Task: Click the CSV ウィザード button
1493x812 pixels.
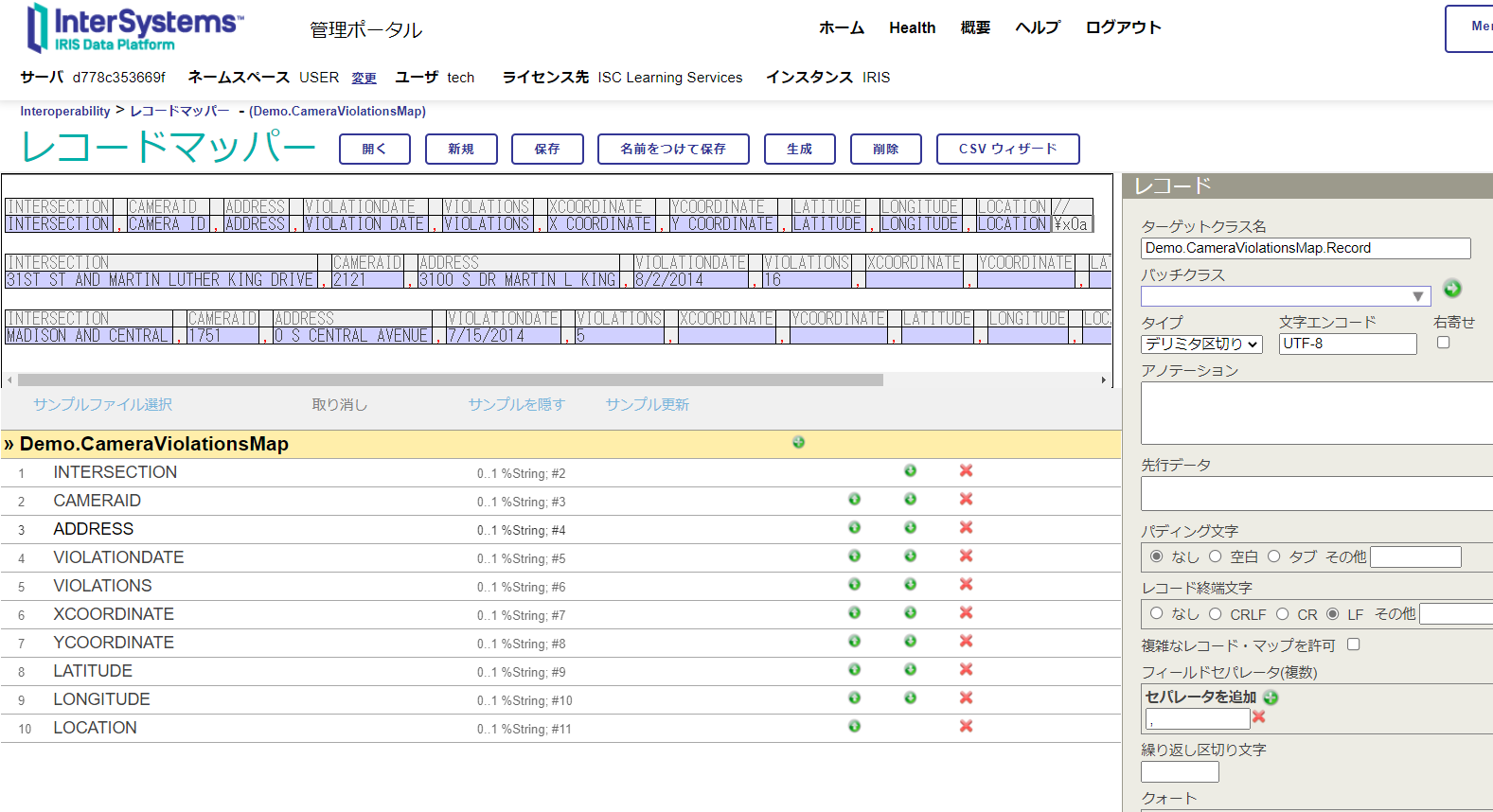Action: point(1007,150)
